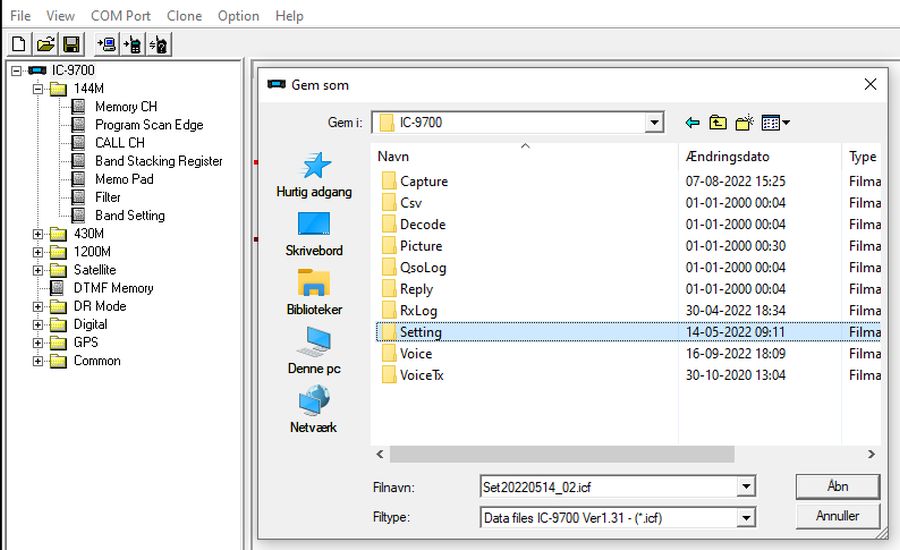Open the File menu
Image resolution: width=900 pixels, height=550 pixels.
click(x=20, y=16)
